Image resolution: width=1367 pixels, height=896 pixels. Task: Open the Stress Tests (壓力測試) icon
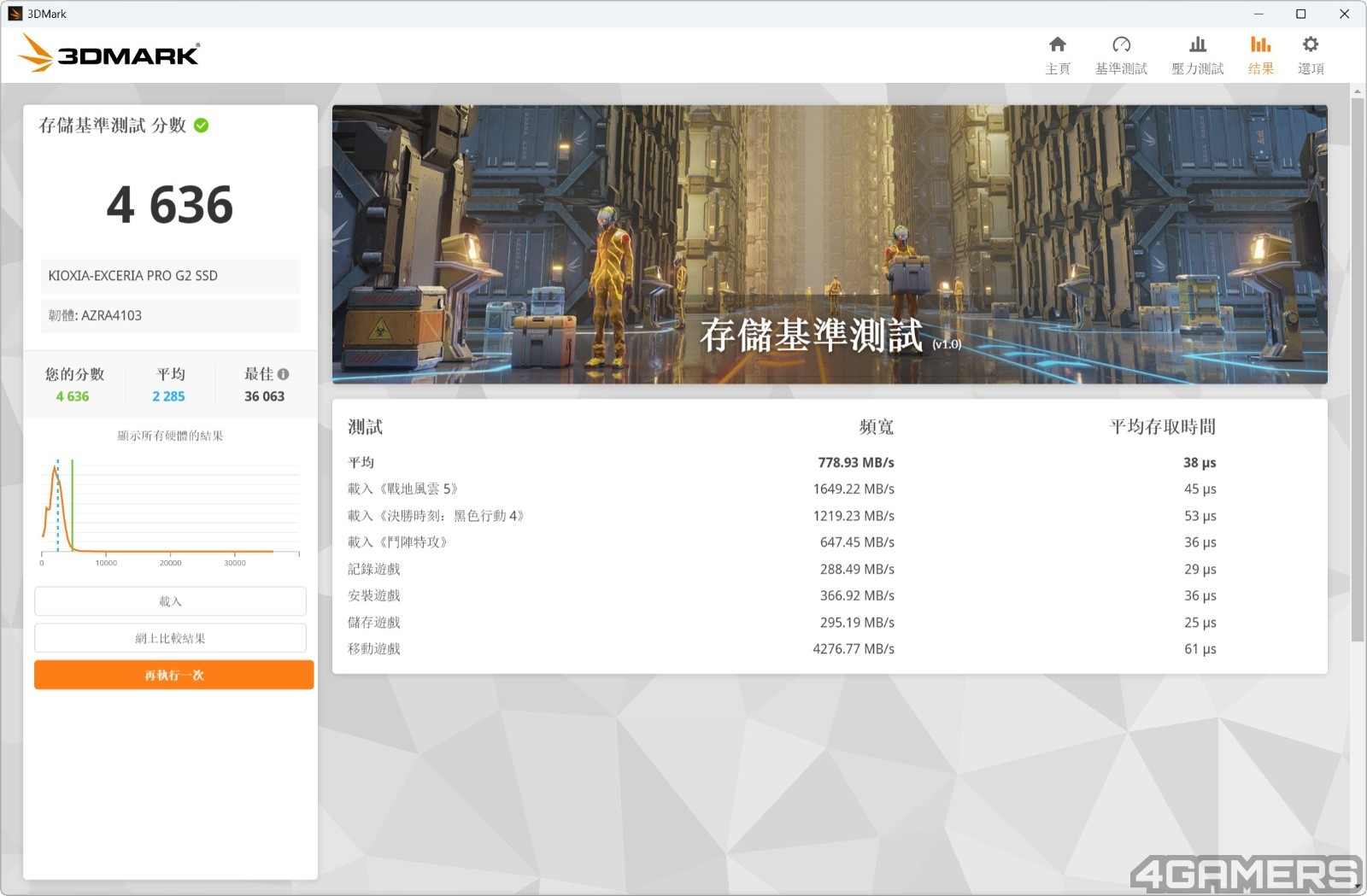pyautogui.click(x=1197, y=45)
